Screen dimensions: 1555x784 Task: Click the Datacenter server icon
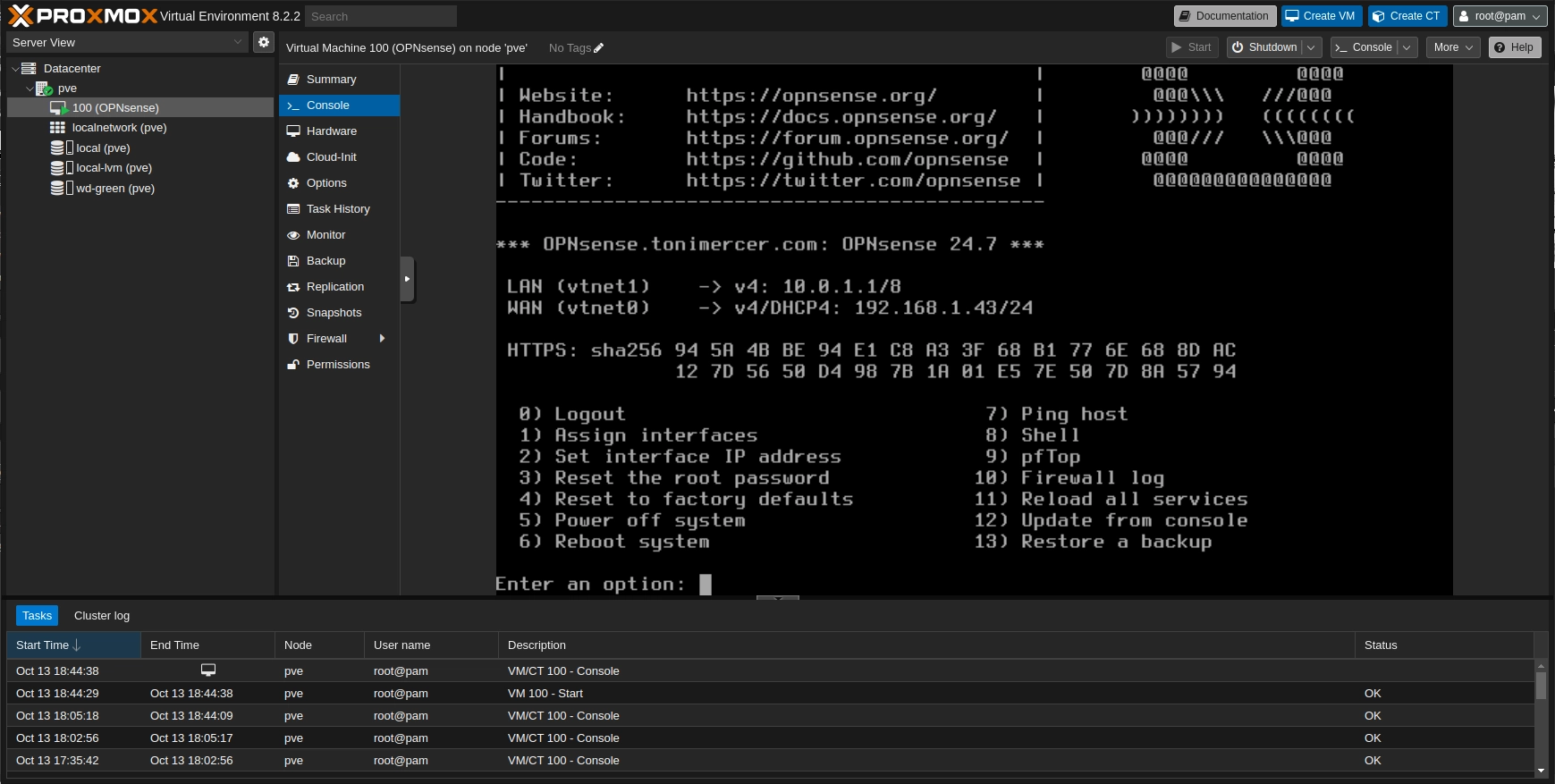click(x=29, y=68)
